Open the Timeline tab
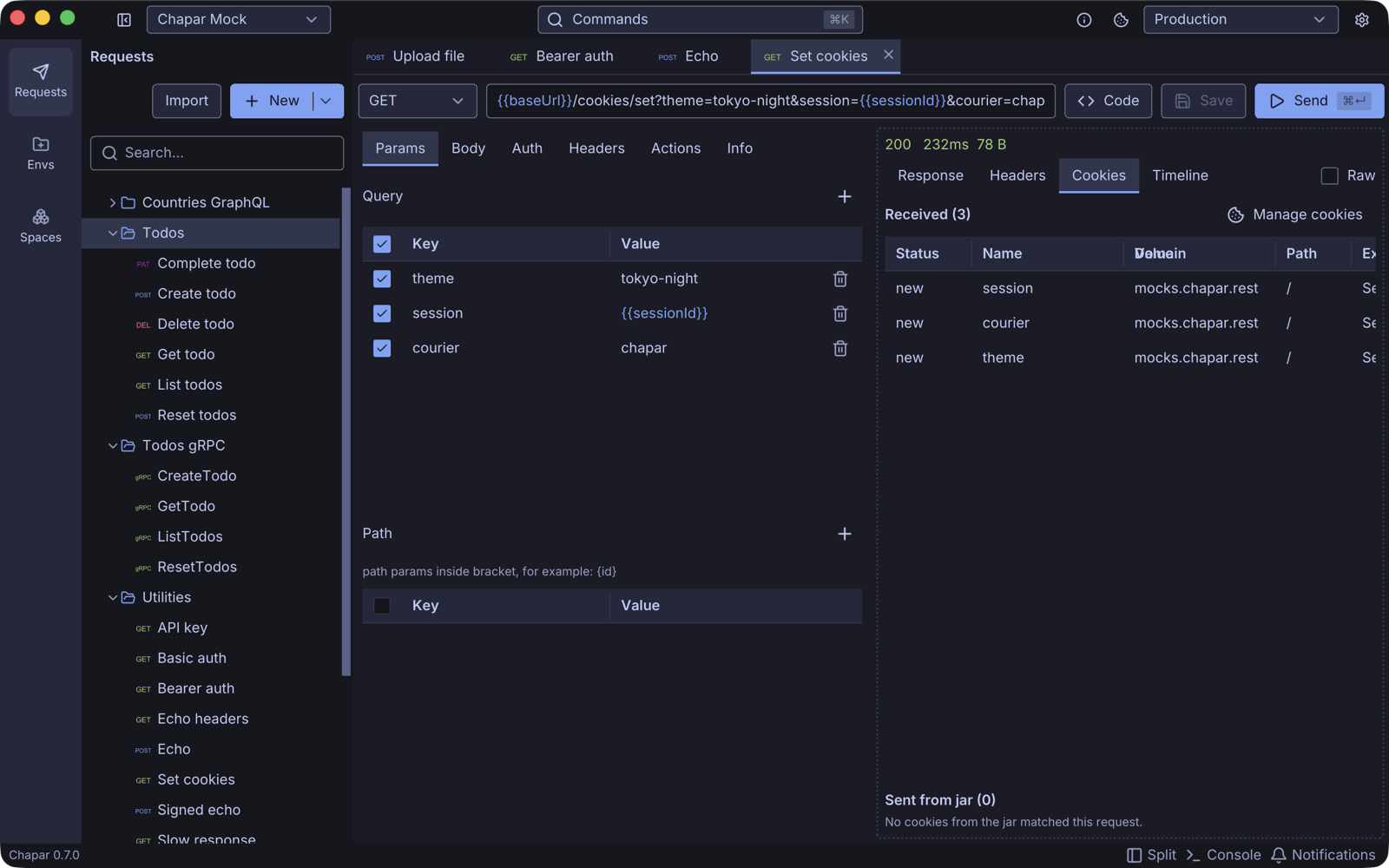1389x868 pixels. [1180, 175]
